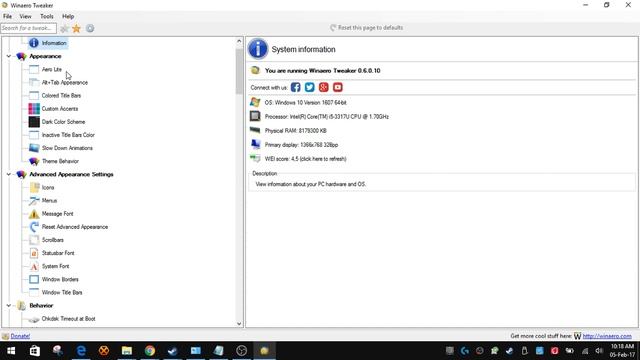Click the Chkdsk Timeout at Boot icon
This screenshot has width=640, height=360.
coord(34,319)
